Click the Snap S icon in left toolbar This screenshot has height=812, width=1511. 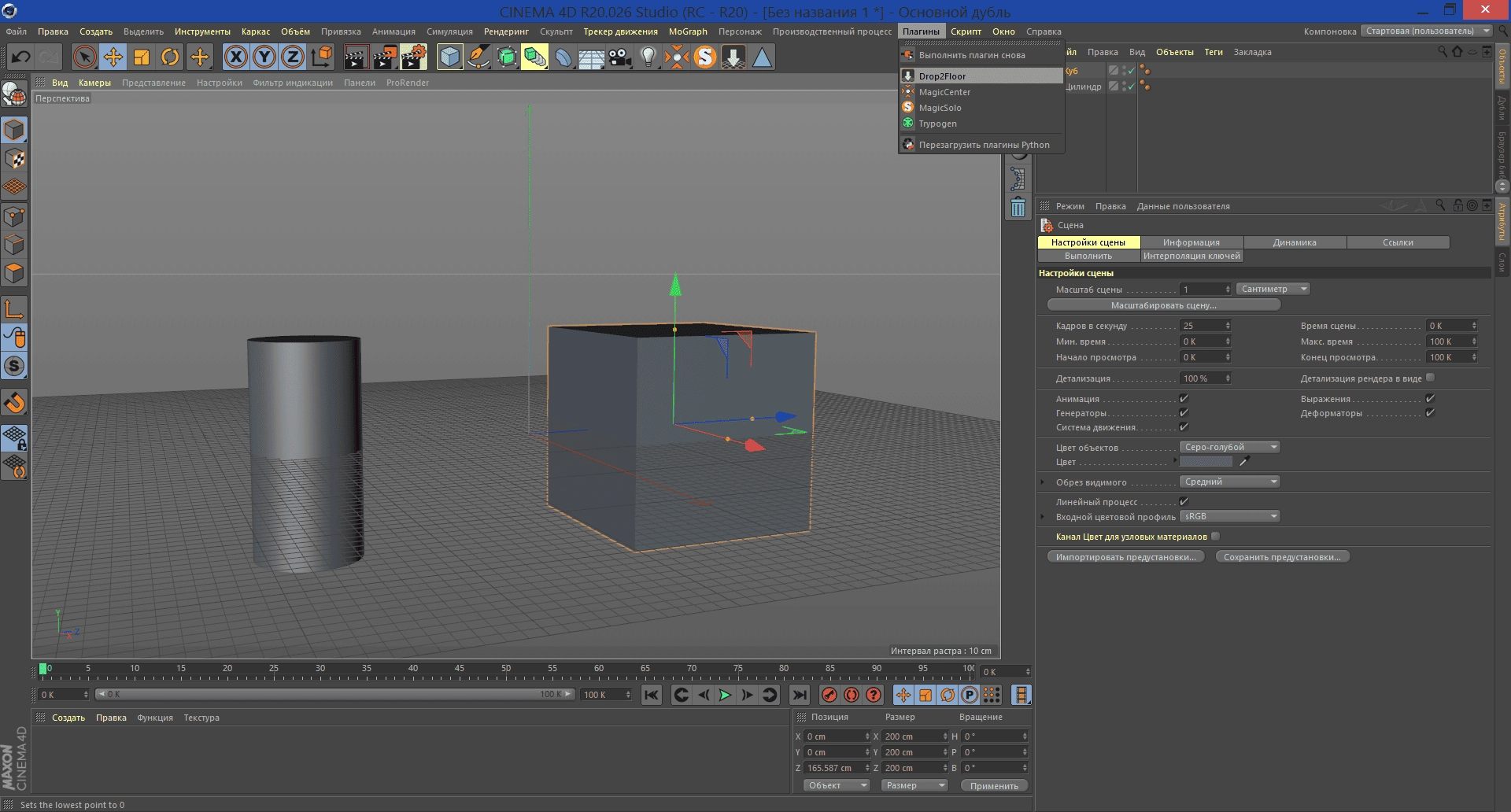(14, 367)
